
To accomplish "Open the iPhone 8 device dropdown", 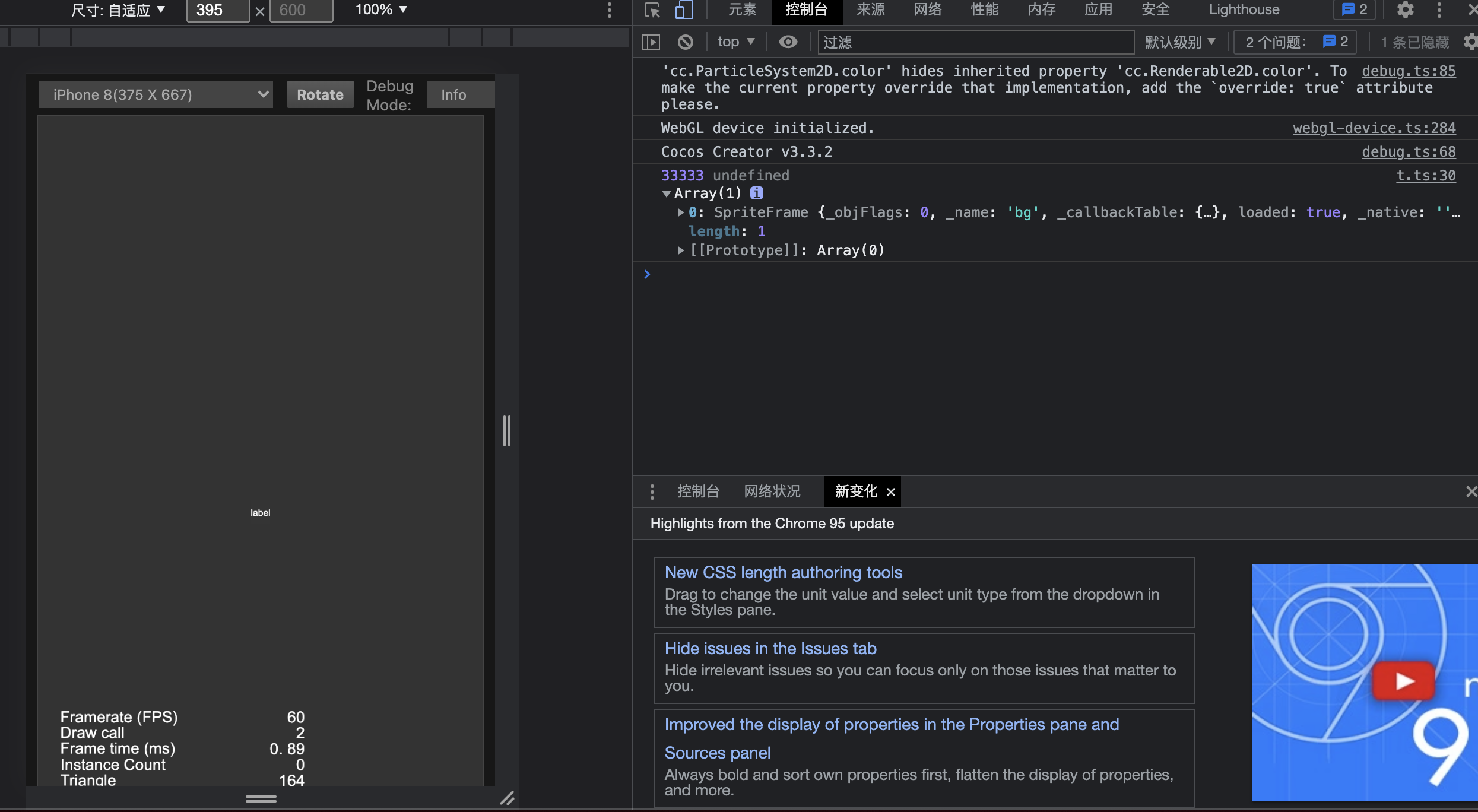I will click(156, 95).
